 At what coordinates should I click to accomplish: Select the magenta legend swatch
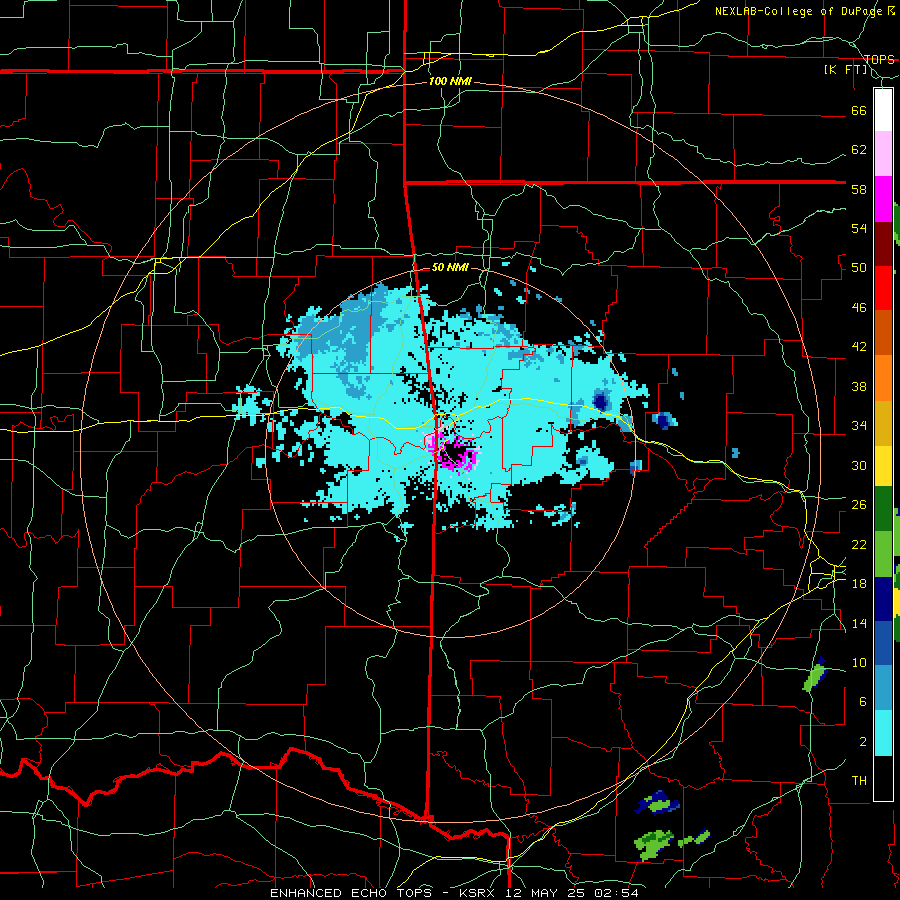point(883,199)
